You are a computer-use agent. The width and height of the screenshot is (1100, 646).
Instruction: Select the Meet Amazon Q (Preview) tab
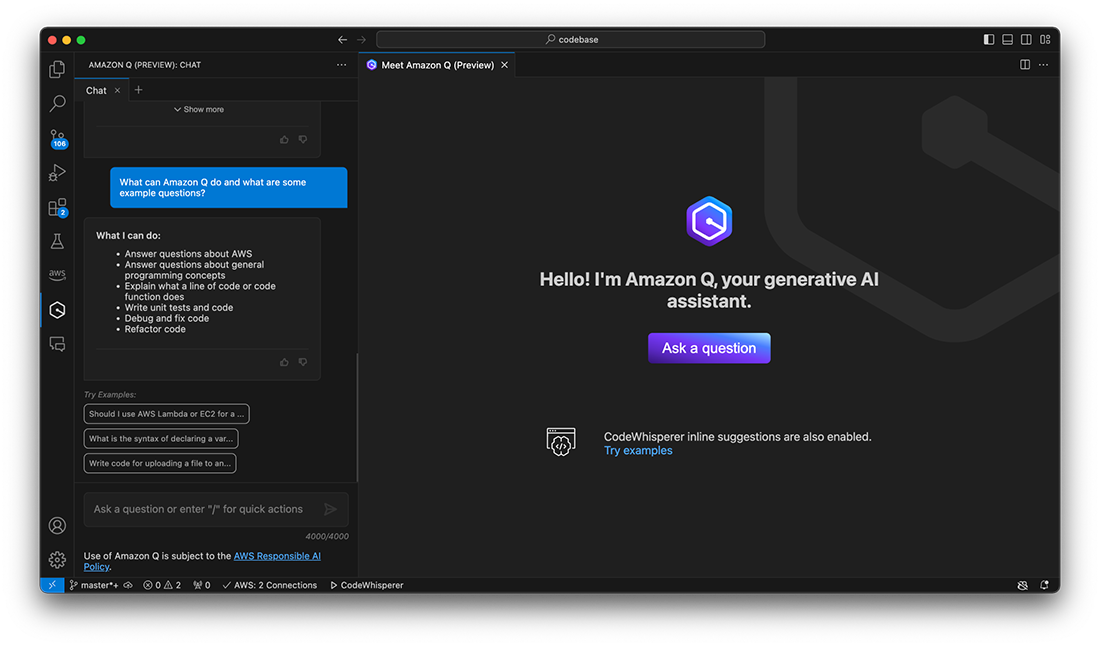(437, 65)
